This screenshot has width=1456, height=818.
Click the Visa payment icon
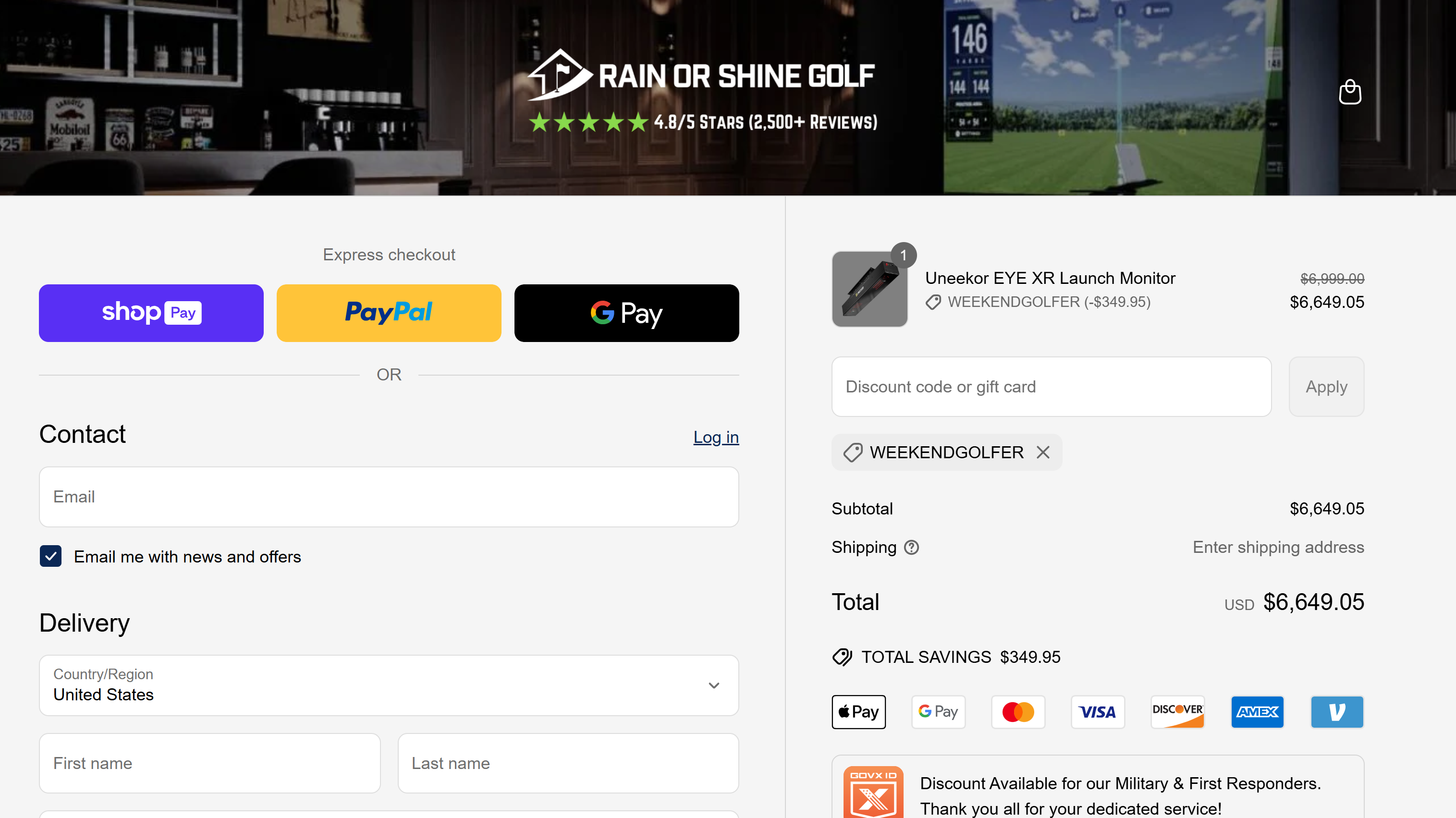(x=1098, y=712)
